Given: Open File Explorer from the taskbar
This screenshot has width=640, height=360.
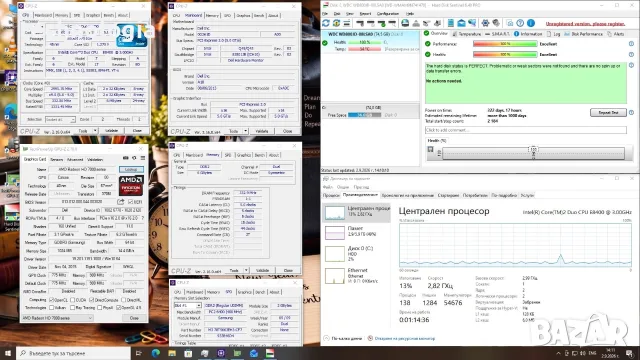Looking at the screenshot, I should pos(172,353).
